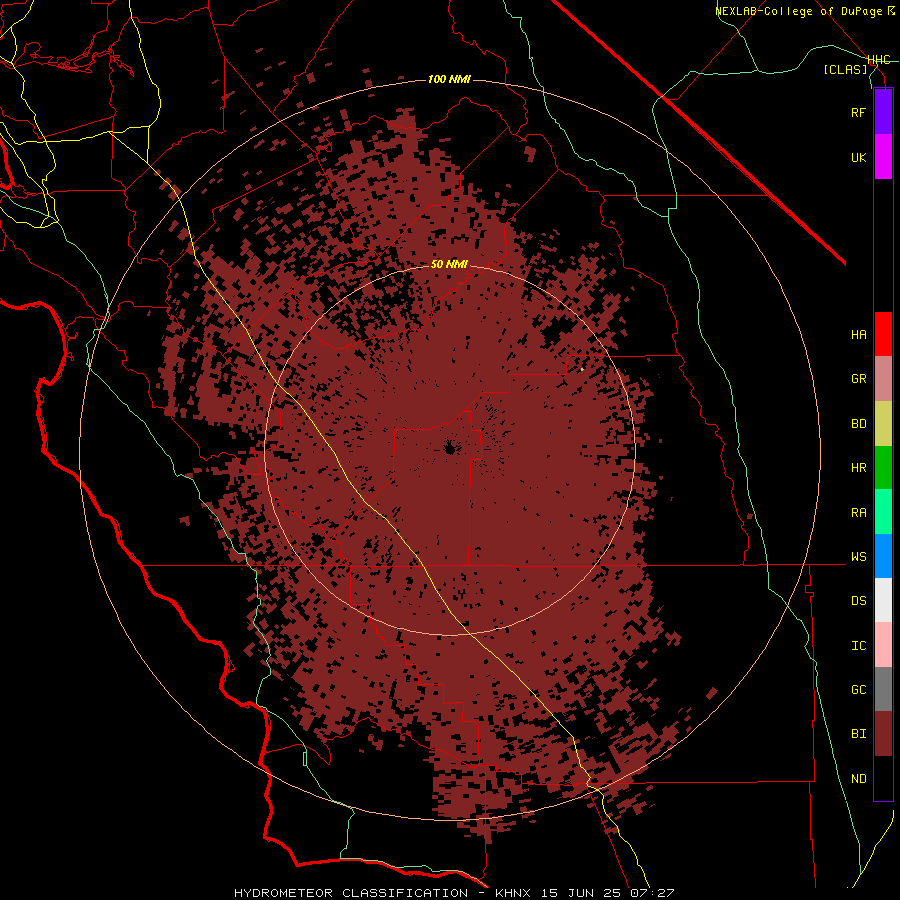
Task: Click the HA legend label
Action: (x=858, y=335)
